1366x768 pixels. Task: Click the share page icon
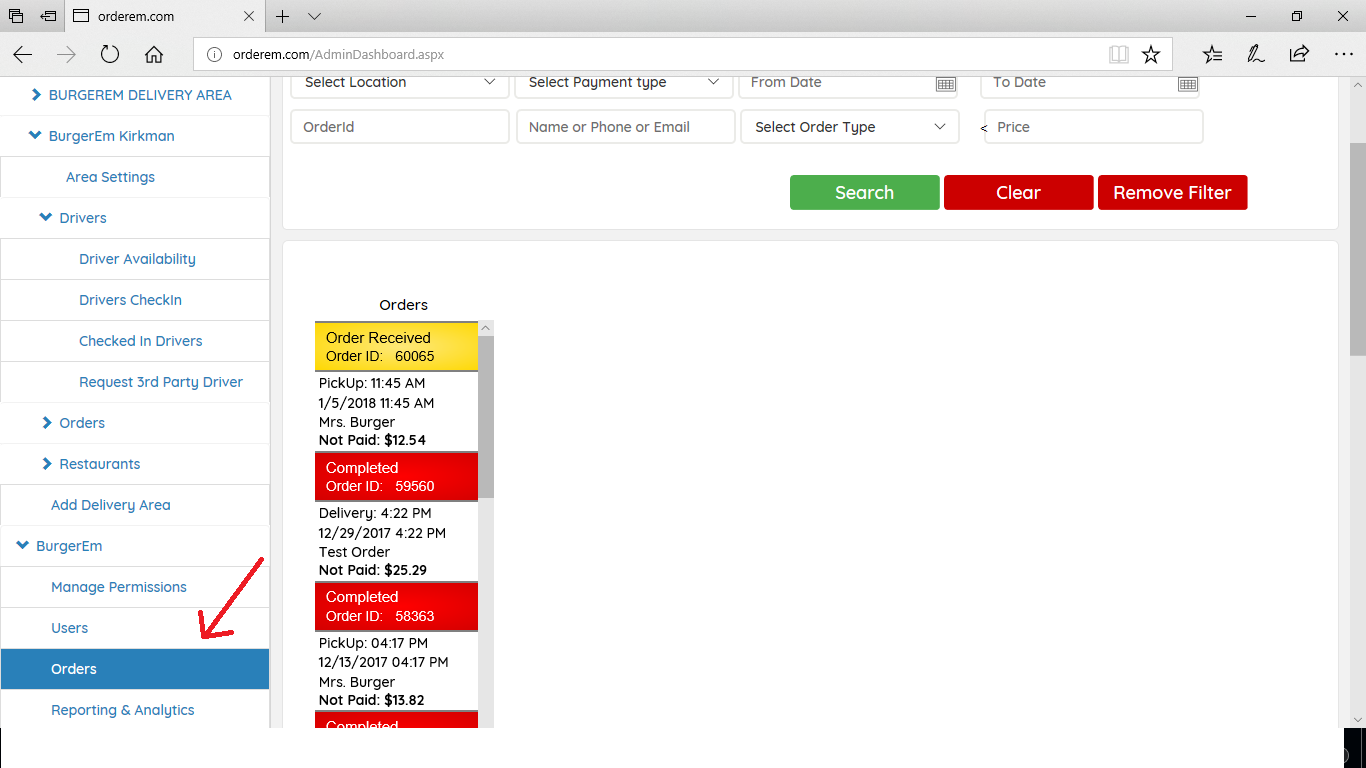1299,55
